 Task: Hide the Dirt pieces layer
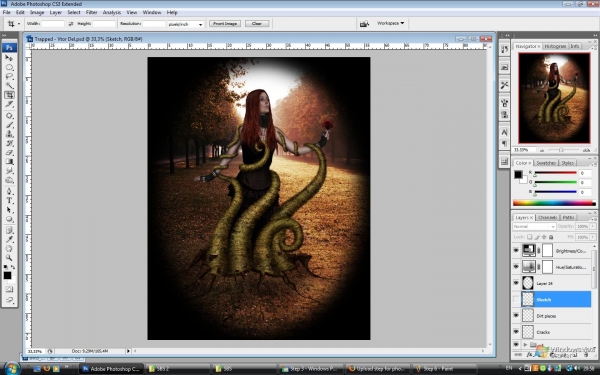click(x=516, y=316)
